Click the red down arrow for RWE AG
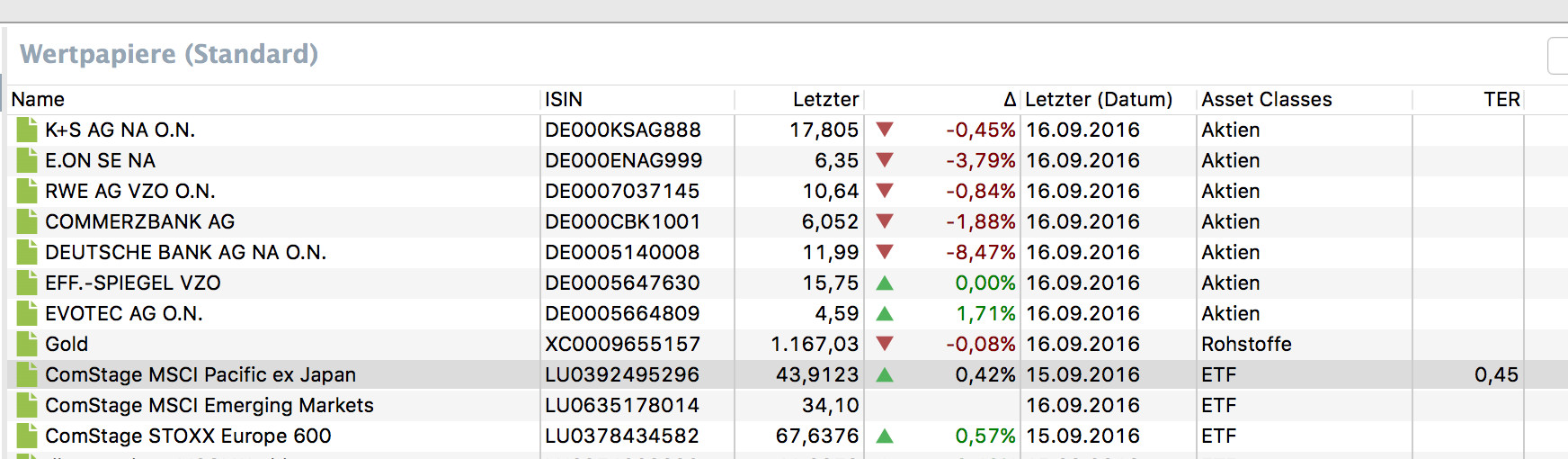Image resolution: width=1568 pixels, height=459 pixels. click(x=885, y=191)
